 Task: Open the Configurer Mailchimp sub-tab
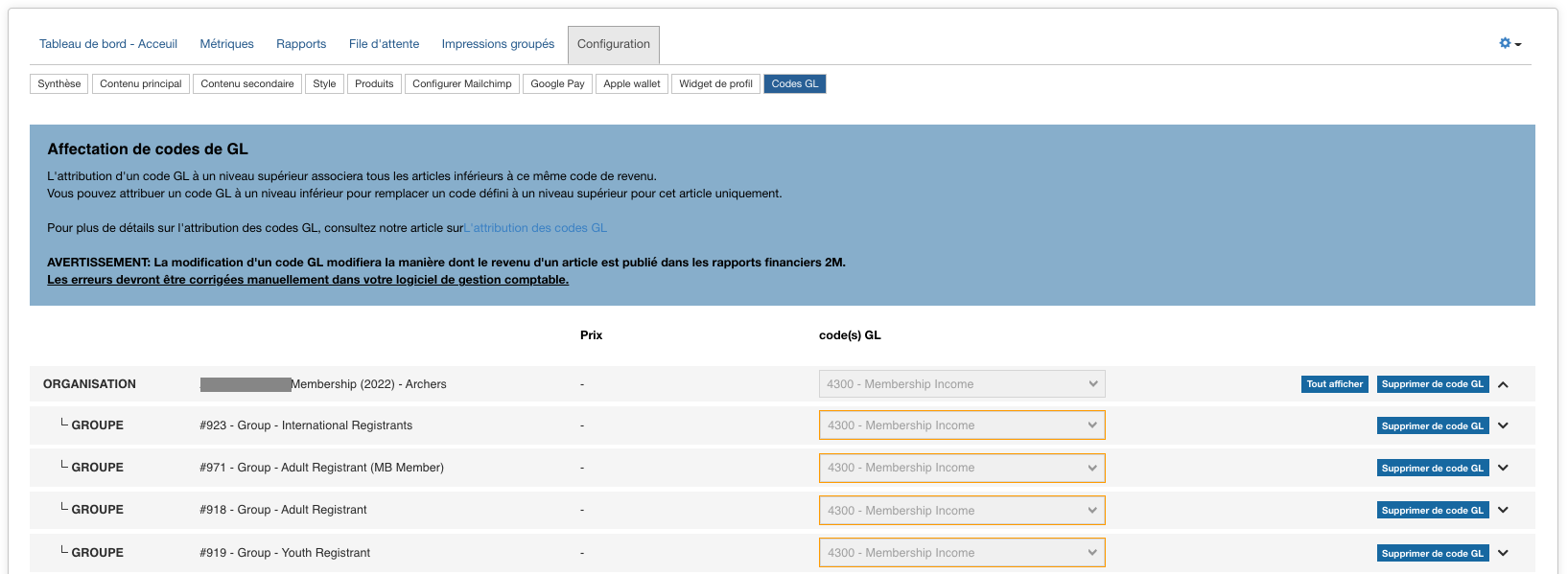click(x=461, y=84)
